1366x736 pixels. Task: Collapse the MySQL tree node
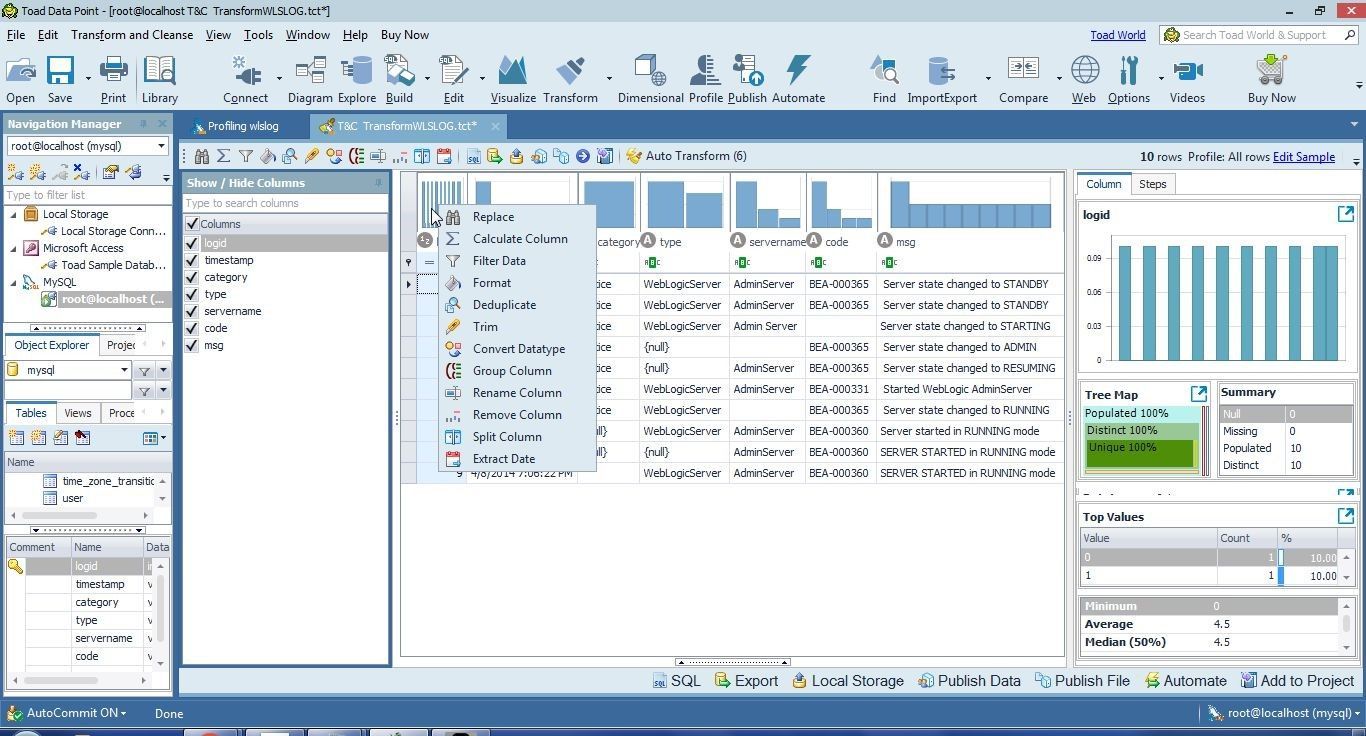point(14,282)
